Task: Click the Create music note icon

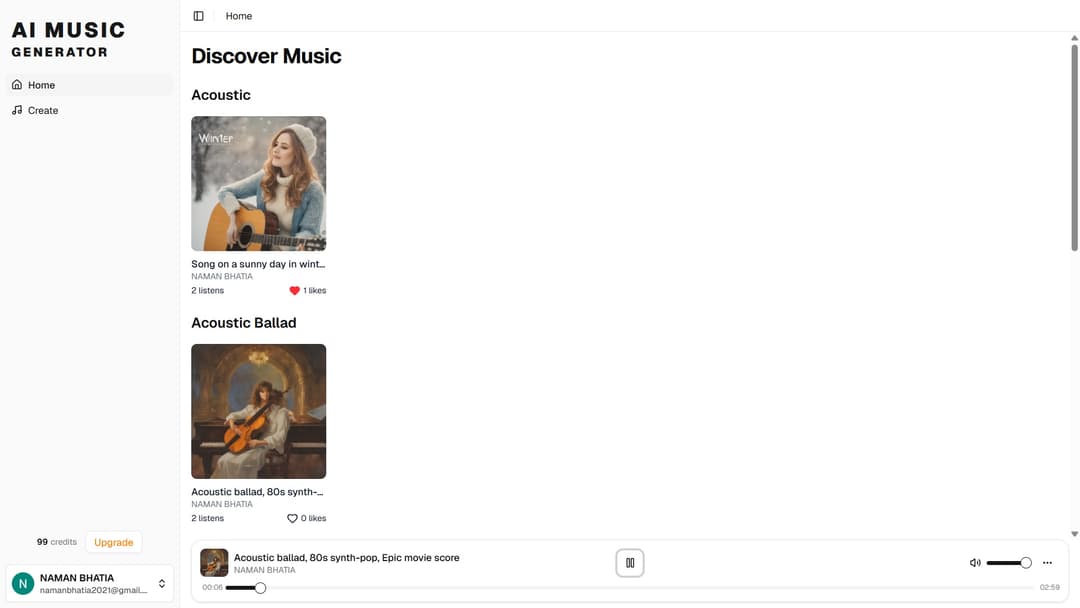Action: pos(16,110)
